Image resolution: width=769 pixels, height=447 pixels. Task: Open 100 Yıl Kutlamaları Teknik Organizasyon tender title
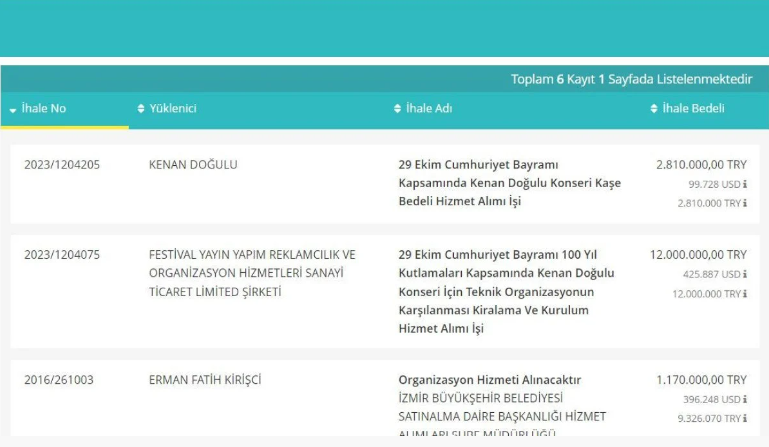tap(506, 291)
